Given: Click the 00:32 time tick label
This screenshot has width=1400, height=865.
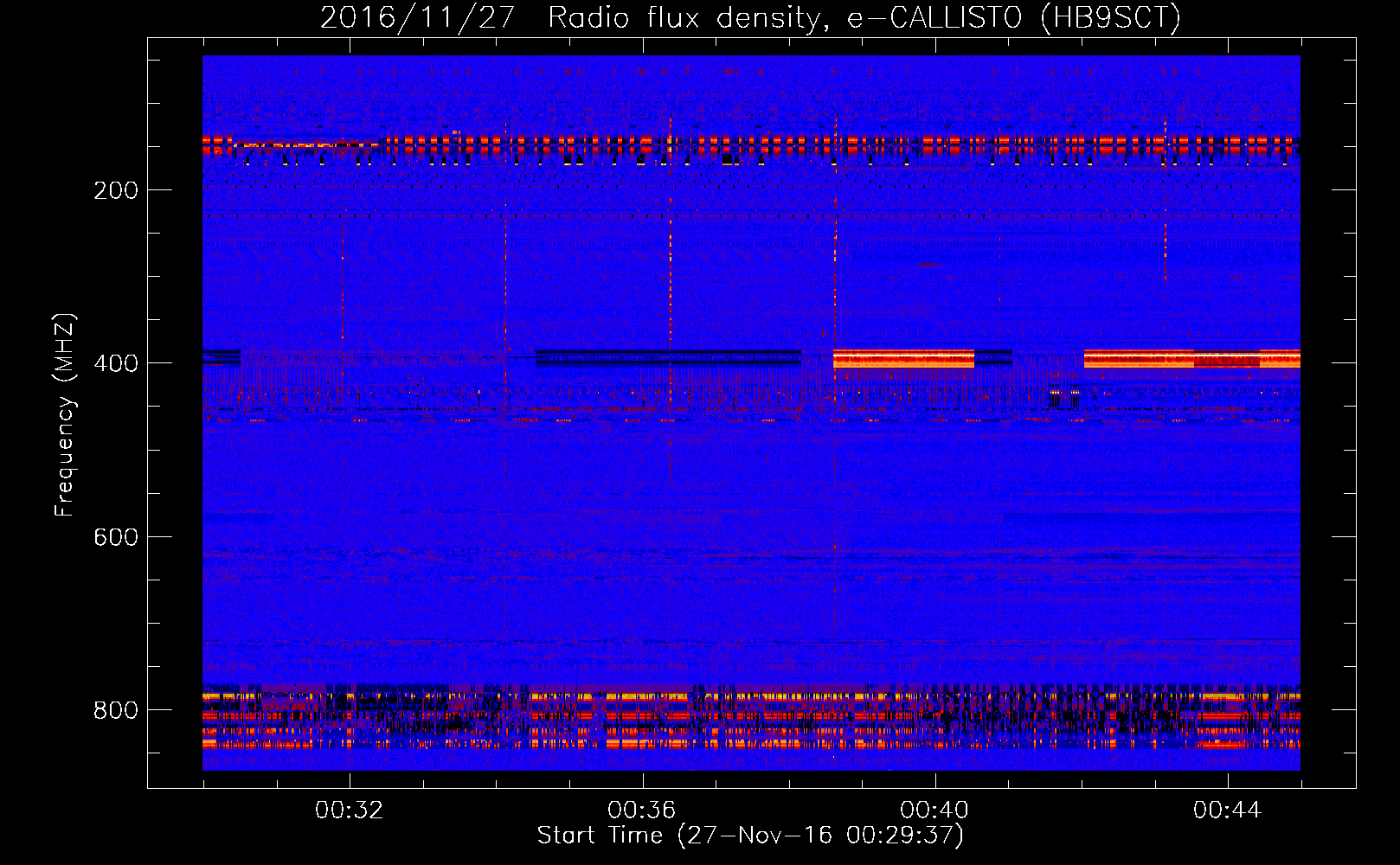Looking at the screenshot, I should click(x=349, y=811).
